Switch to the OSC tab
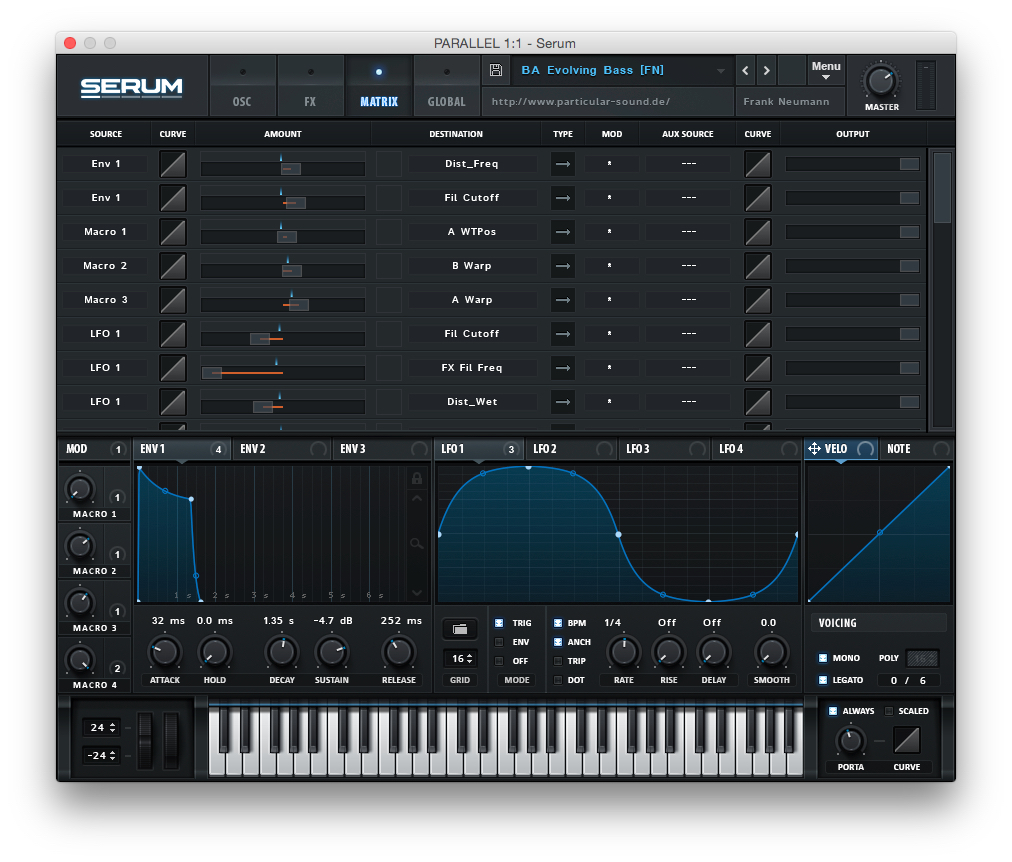The height and width of the screenshot is (862, 1012). point(243,86)
